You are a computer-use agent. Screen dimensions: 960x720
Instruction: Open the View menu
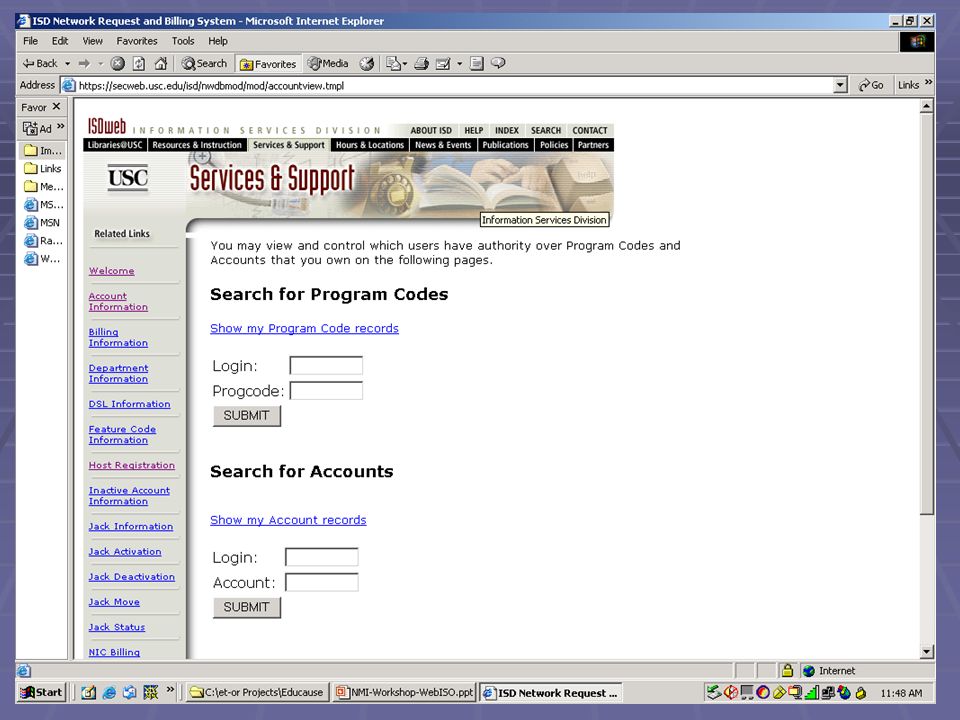[92, 41]
